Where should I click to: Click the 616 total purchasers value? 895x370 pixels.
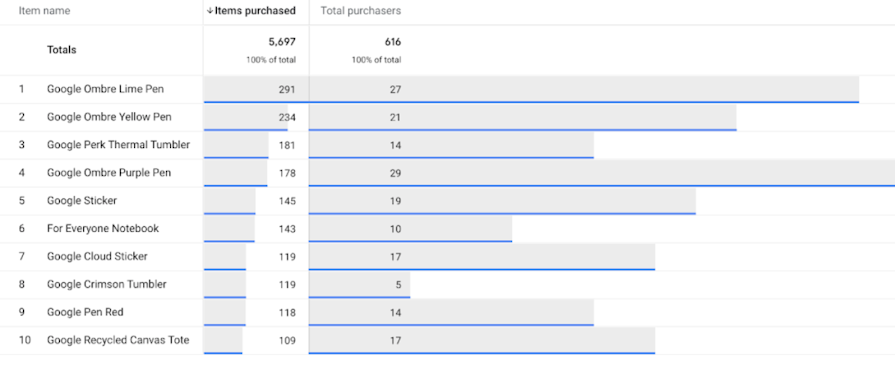393,42
